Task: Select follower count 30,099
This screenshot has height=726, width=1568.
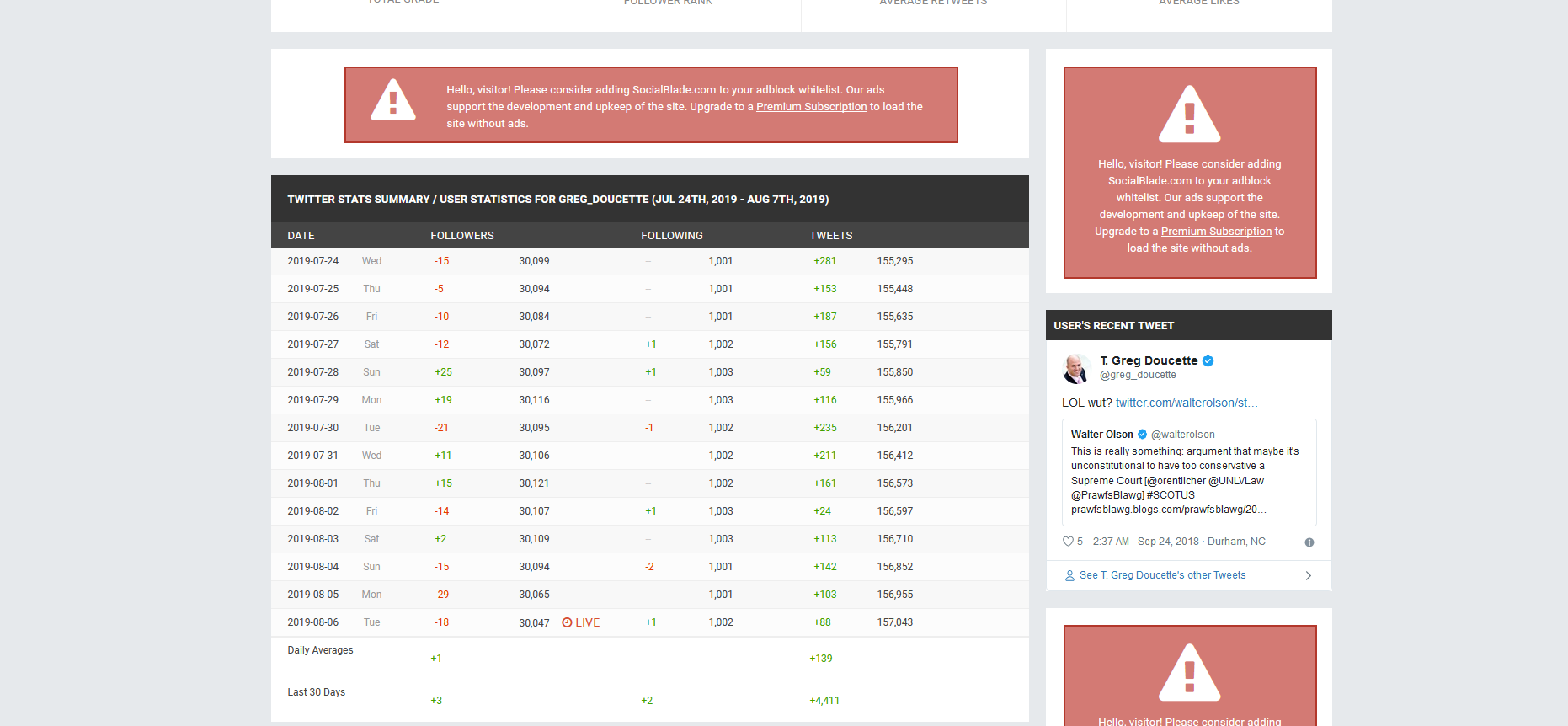Action: pos(534,261)
